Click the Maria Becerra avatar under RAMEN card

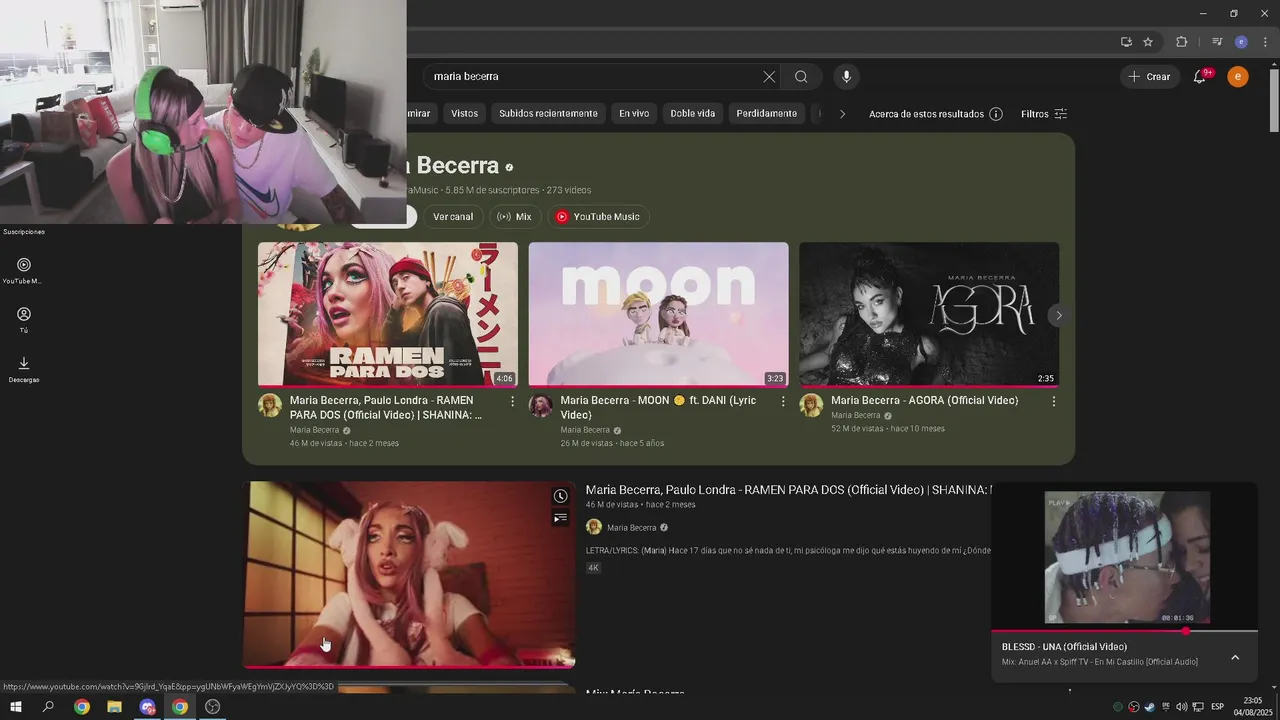(270, 405)
